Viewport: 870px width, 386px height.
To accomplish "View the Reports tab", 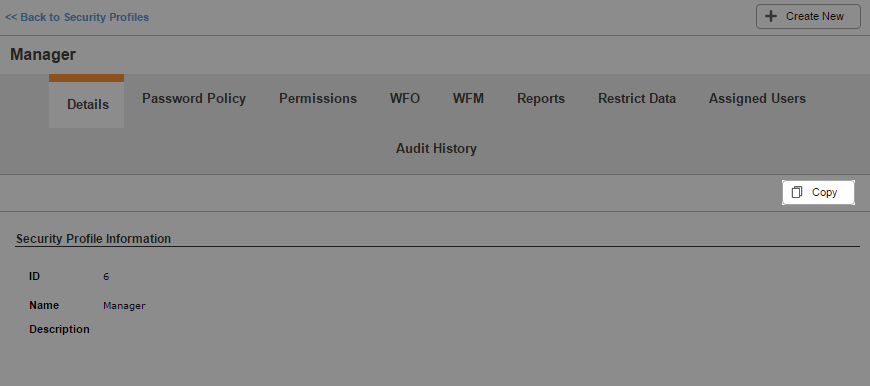I will pyautogui.click(x=541, y=99).
